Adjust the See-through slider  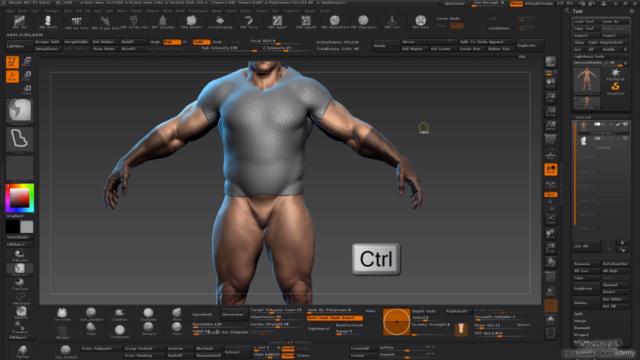489,3
